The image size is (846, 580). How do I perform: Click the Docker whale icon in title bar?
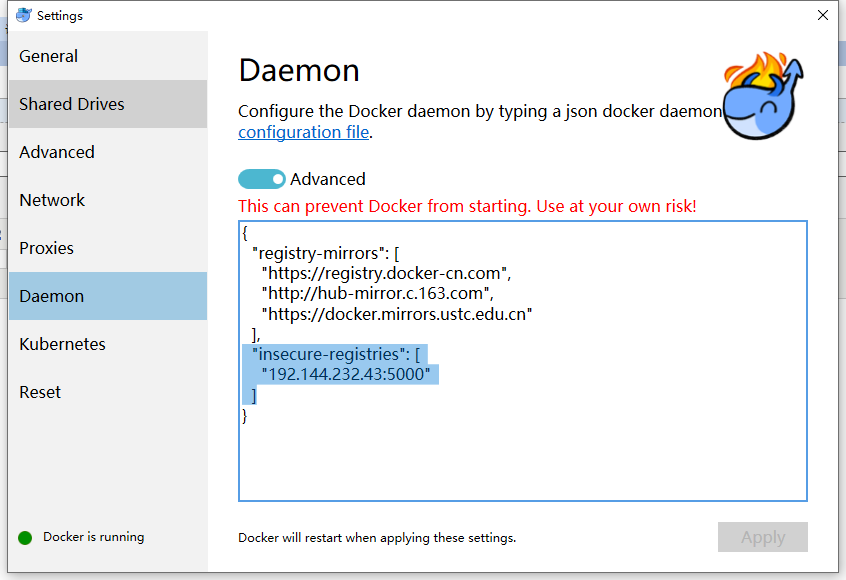click(x=24, y=15)
